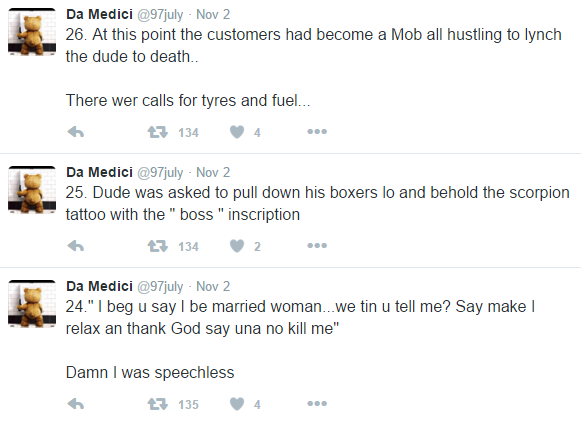581x422 pixels.
Task: Open Da Medici name on tweet 24
Action: pyautogui.click(x=99, y=286)
